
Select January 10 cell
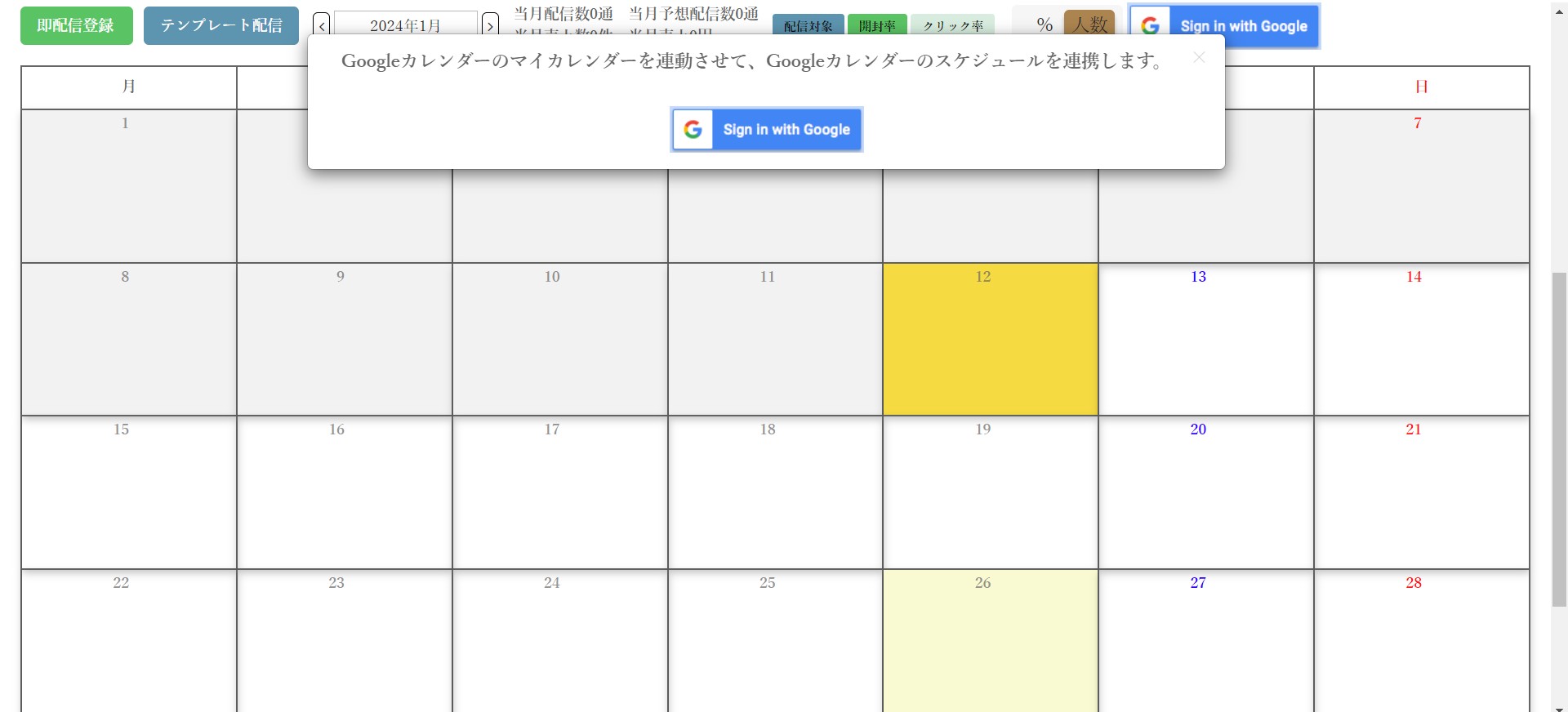559,339
